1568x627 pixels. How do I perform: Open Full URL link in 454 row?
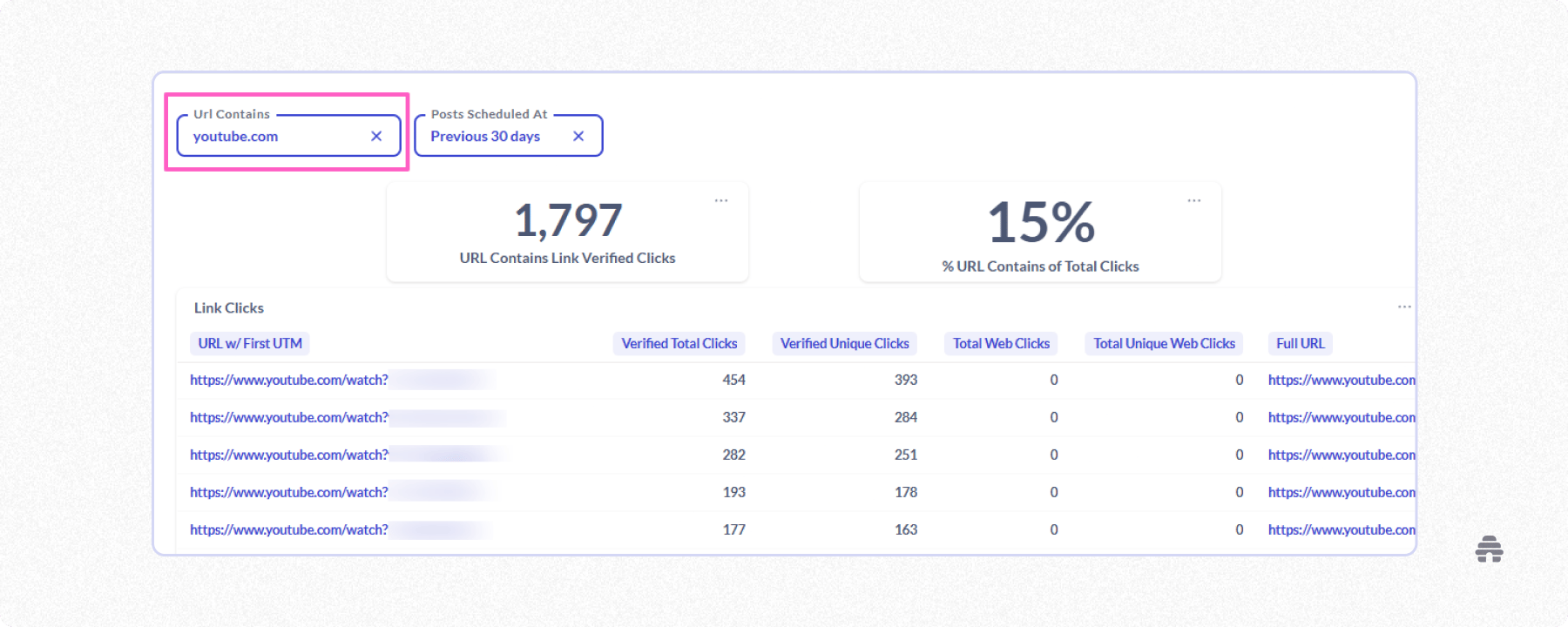pos(1342,380)
